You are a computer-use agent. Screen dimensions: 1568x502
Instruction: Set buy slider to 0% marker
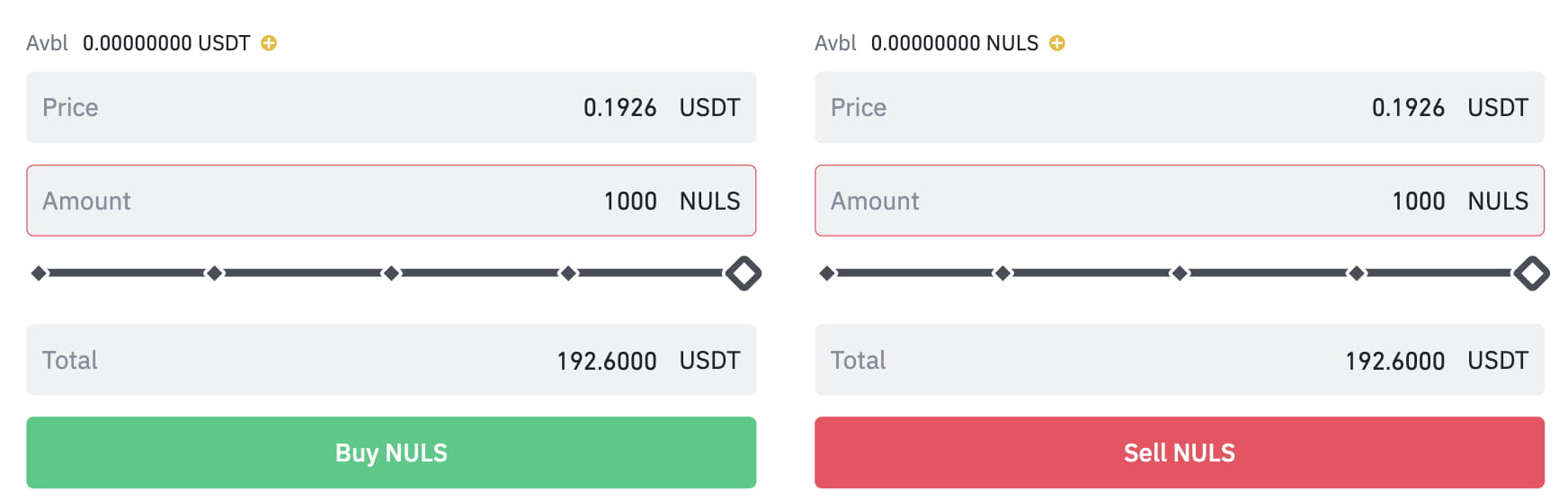(x=39, y=273)
